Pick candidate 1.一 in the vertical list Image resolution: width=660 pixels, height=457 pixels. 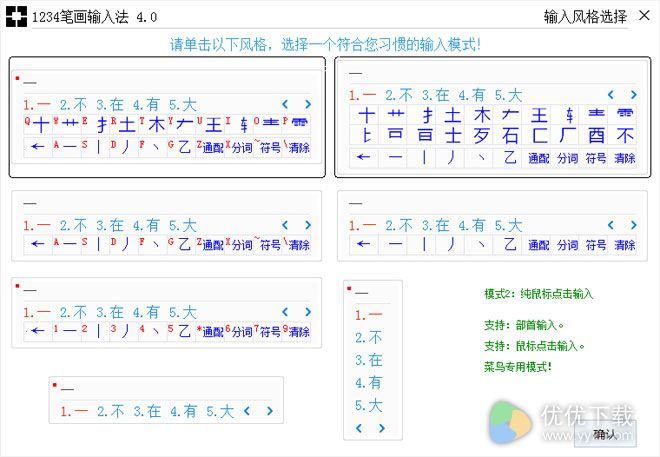pos(368,315)
